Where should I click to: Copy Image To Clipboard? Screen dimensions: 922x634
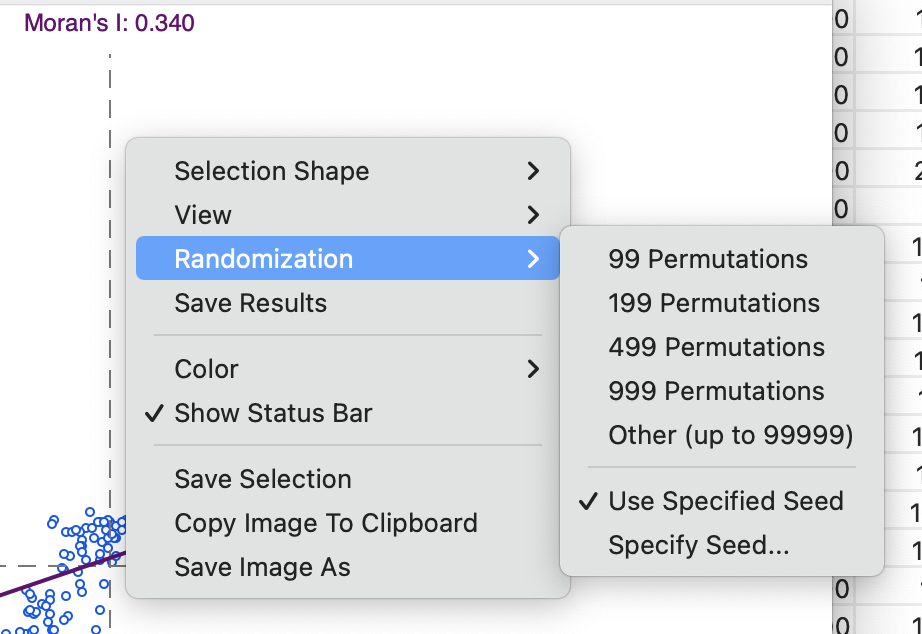click(x=347, y=523)
